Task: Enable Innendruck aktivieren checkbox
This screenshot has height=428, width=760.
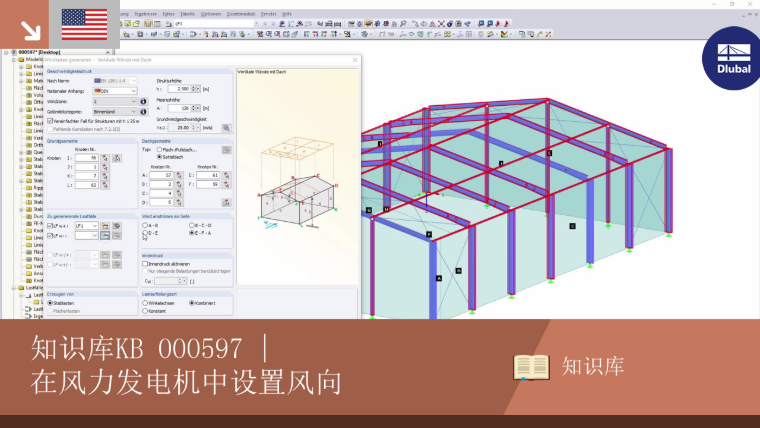Action: pos(145,264)
